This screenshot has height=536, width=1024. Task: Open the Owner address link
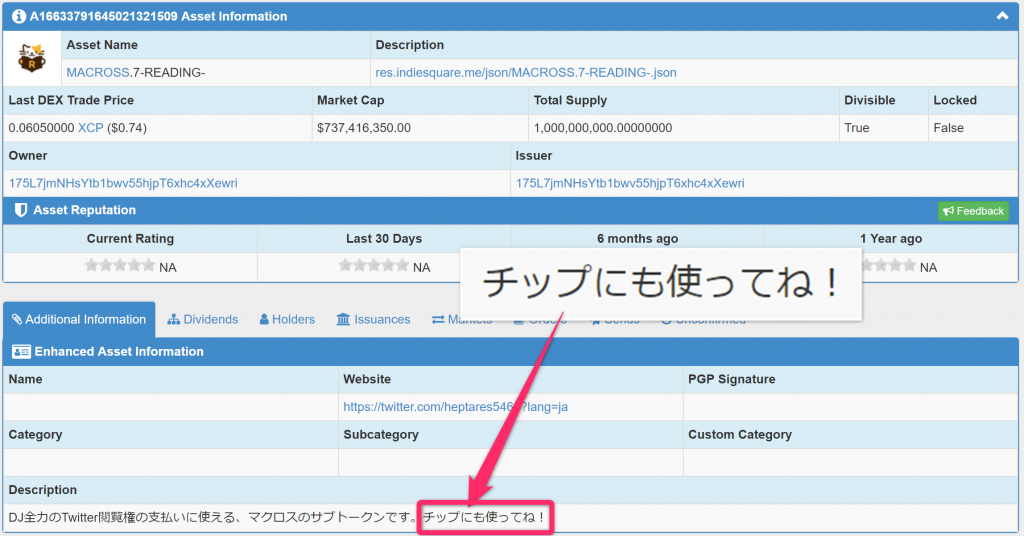click(123, 183)
